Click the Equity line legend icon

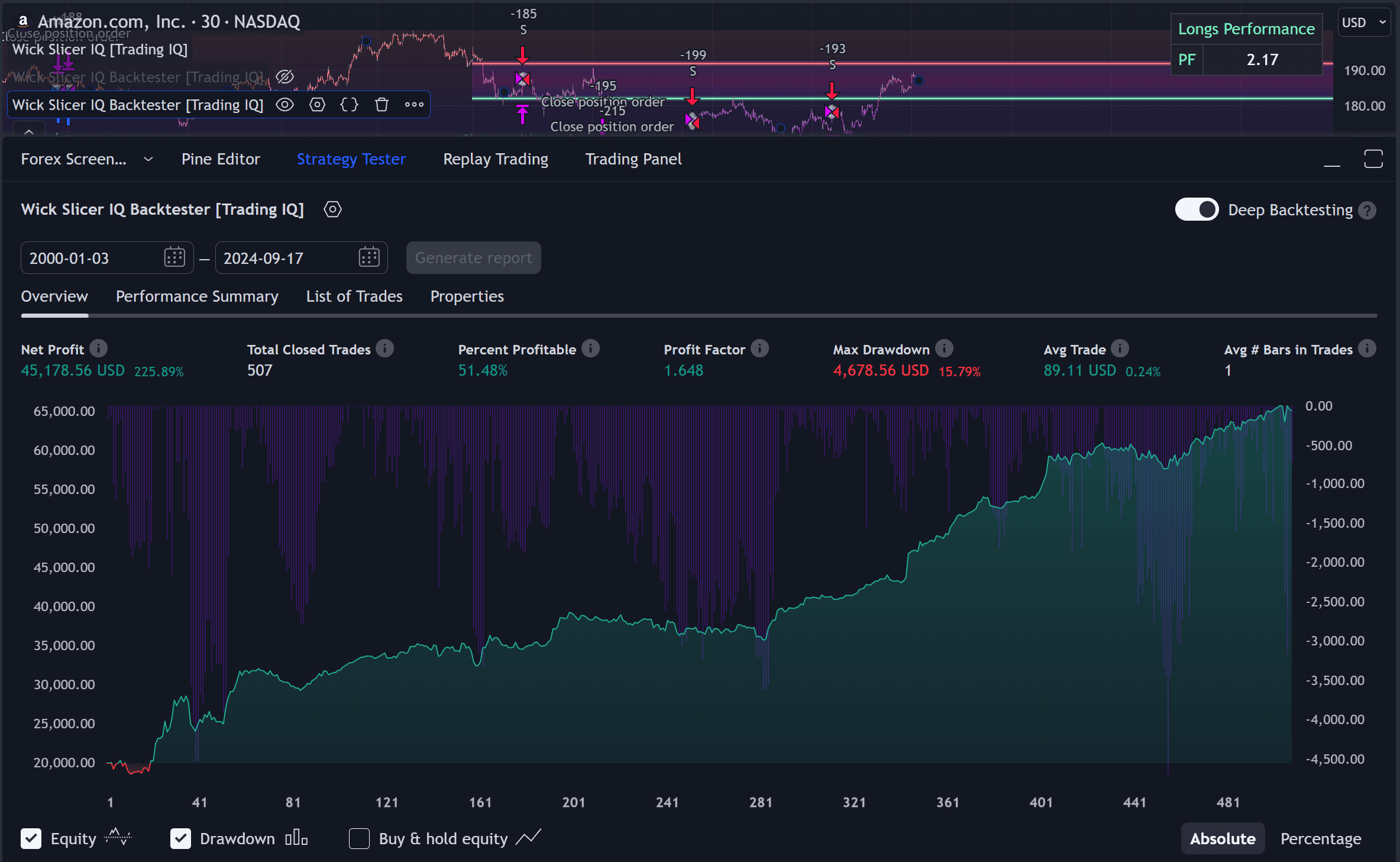(118, 837)
